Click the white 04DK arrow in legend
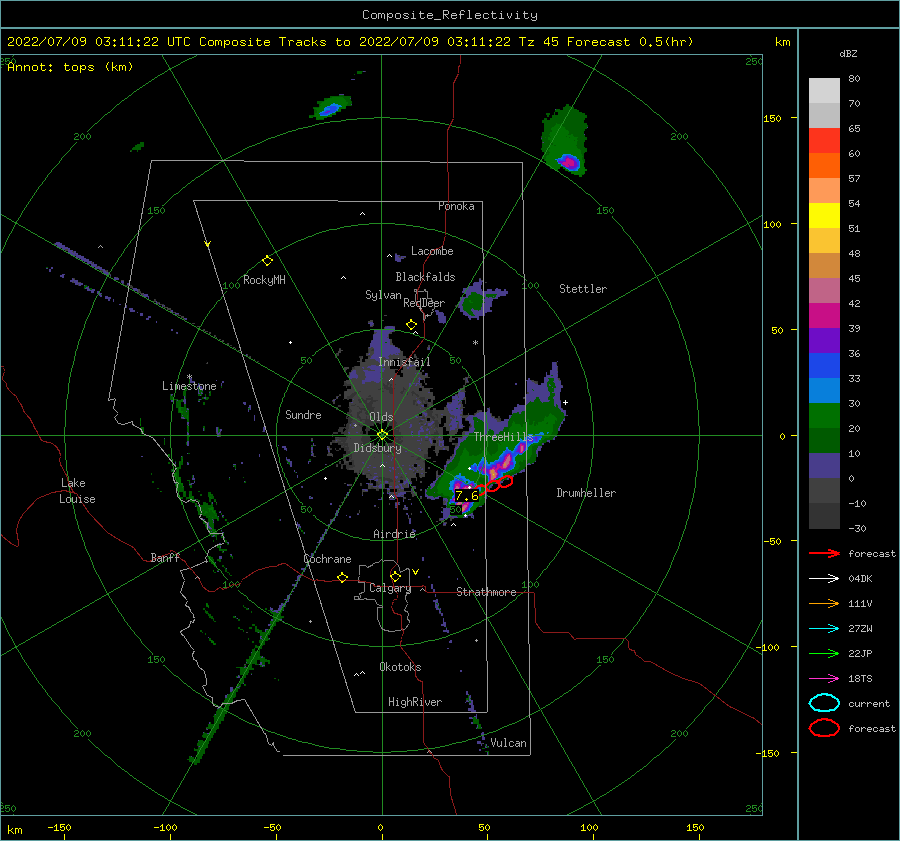Screen dimensions: 900x841 pos(824,578)
